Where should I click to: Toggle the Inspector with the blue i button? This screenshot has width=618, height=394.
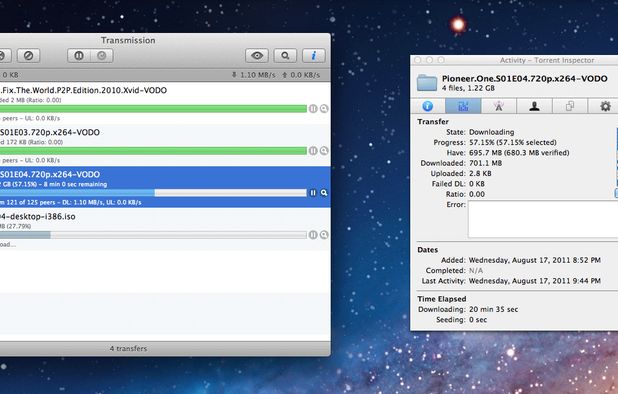pos(313,56)
